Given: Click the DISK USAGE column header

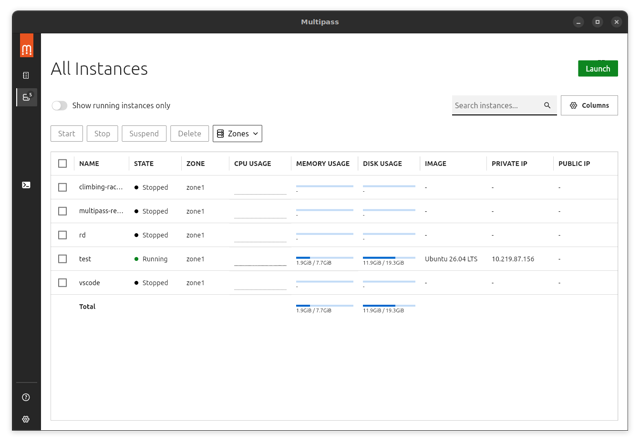Looking at the screenshot, I should 382,164.
